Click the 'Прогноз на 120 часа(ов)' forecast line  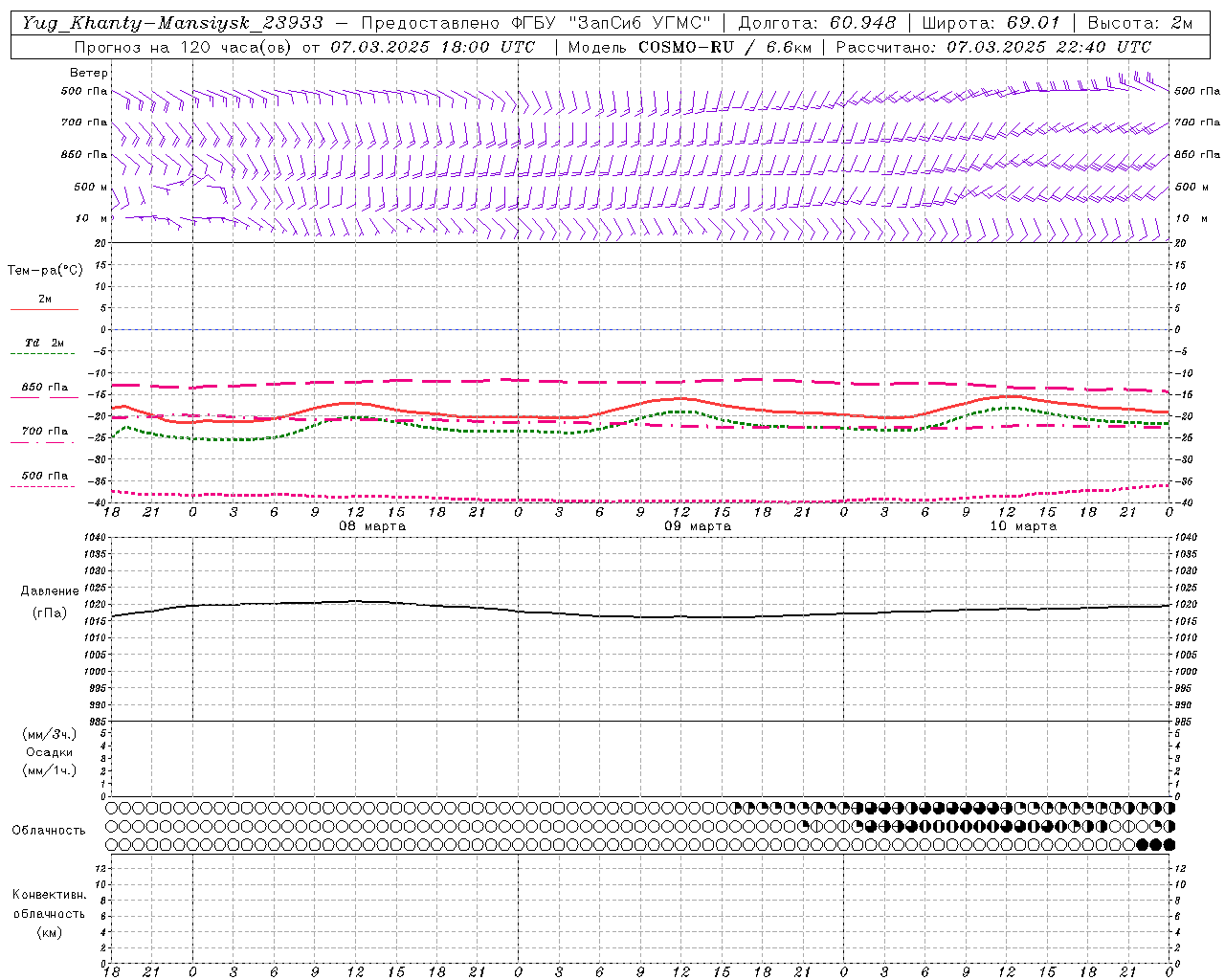pyautogui.click(x=184, y=47)
